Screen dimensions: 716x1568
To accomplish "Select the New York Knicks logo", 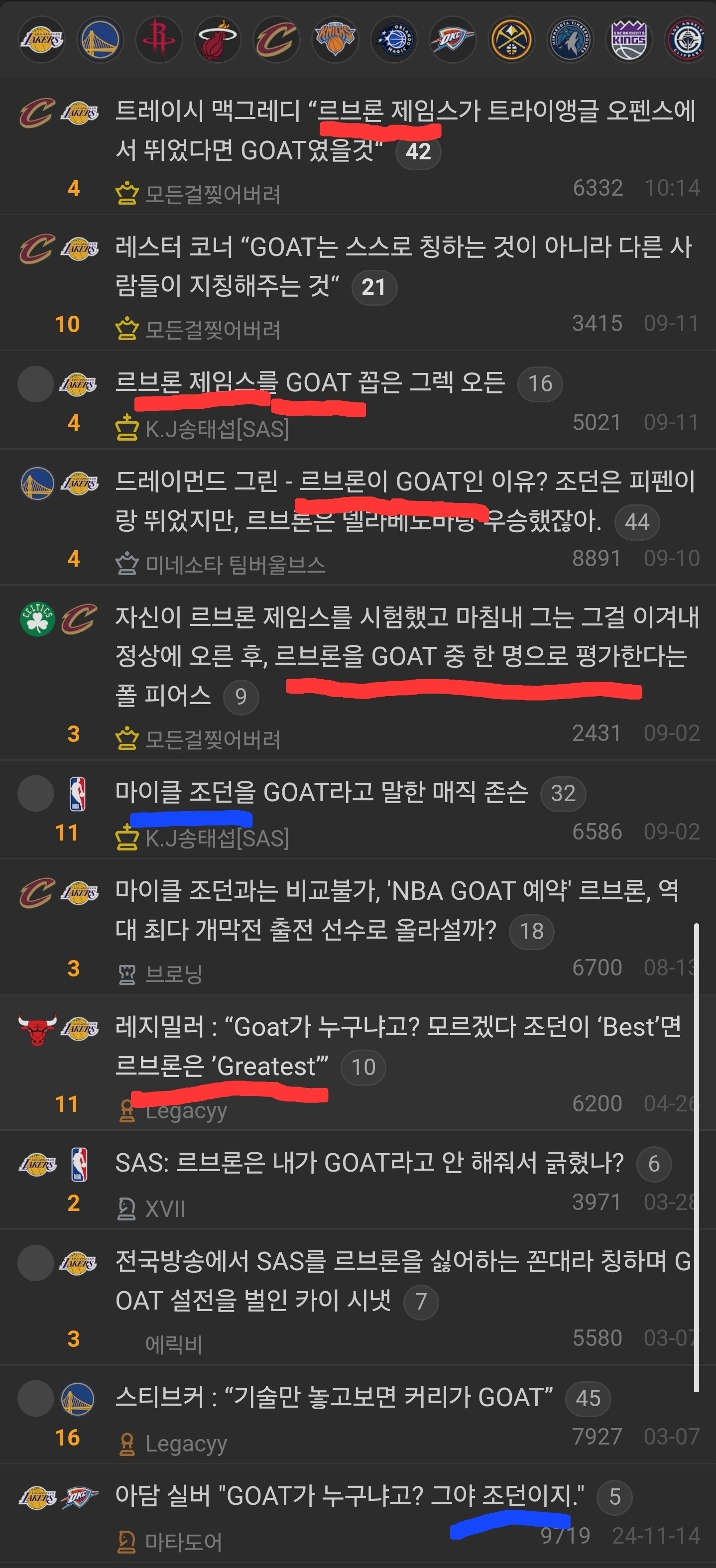I will click(335, 39).
